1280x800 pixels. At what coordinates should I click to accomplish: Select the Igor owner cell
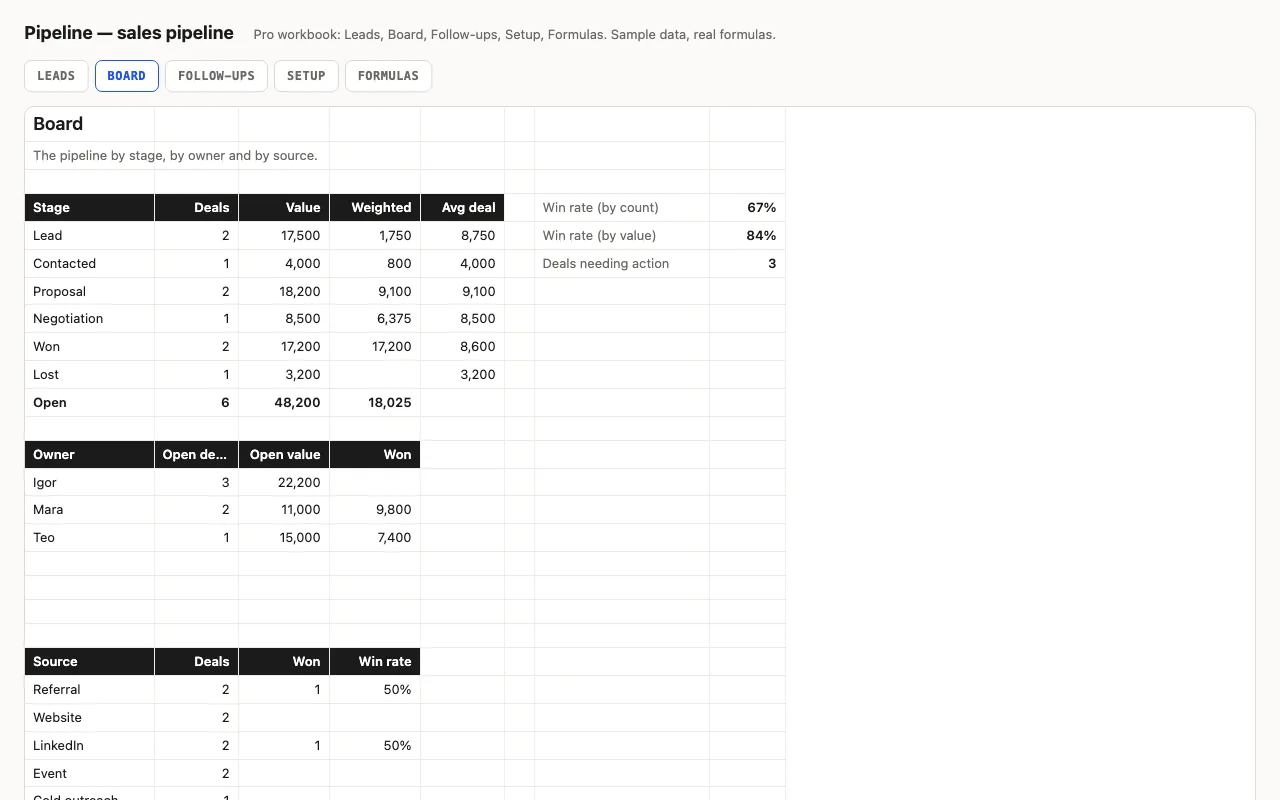pos(90,483)
